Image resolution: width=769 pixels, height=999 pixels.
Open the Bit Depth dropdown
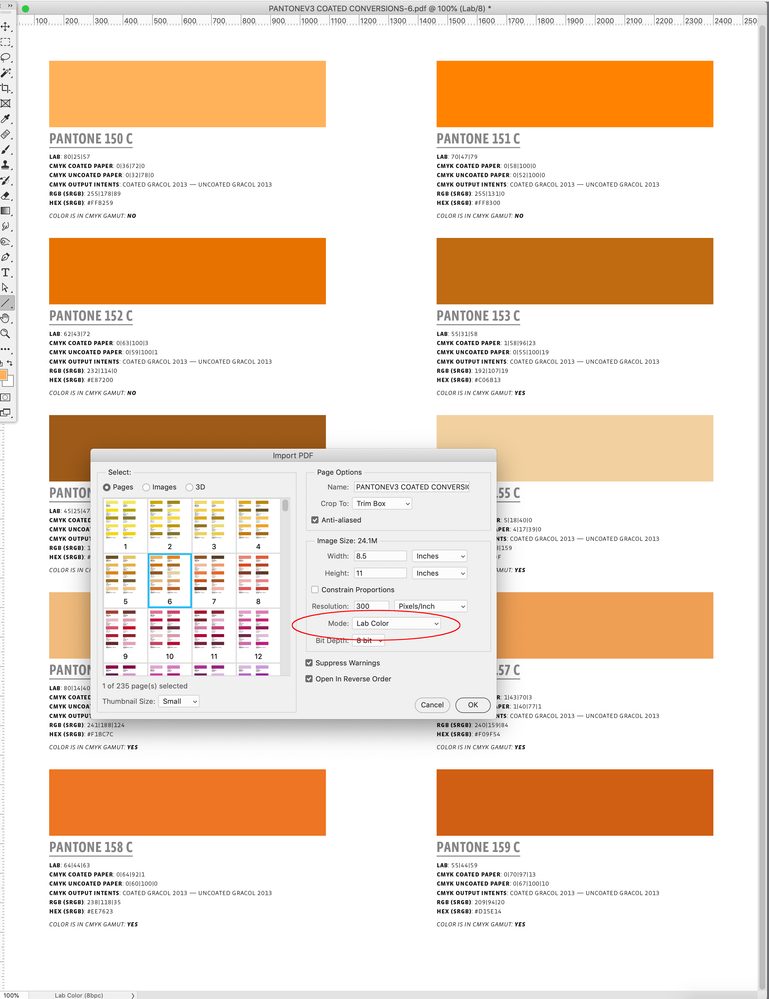click(368, 640)
